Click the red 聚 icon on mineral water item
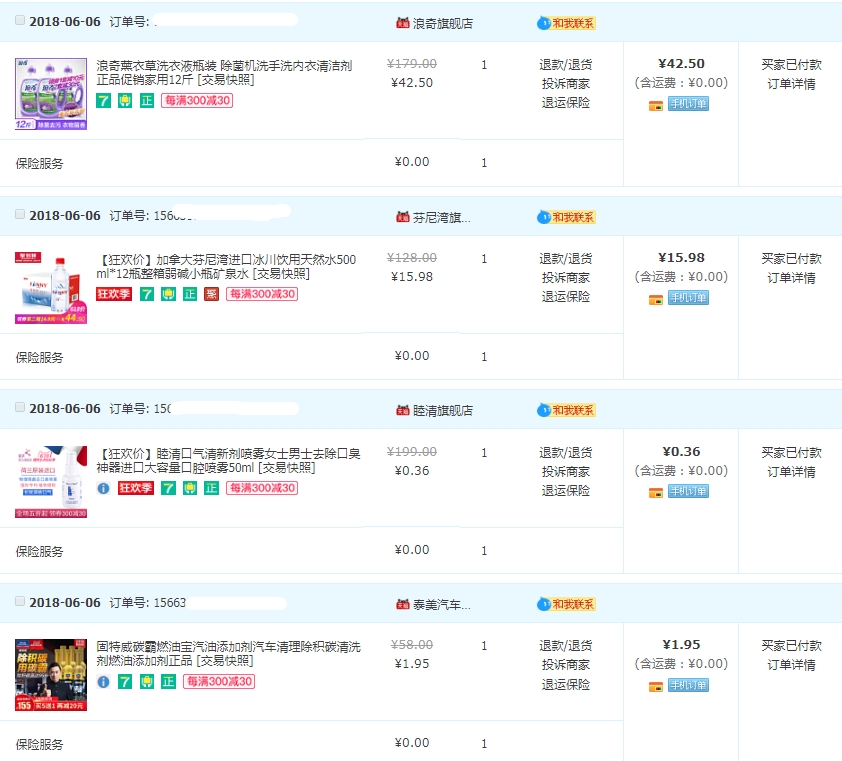 pyautogui.click(x=211, y=294)
